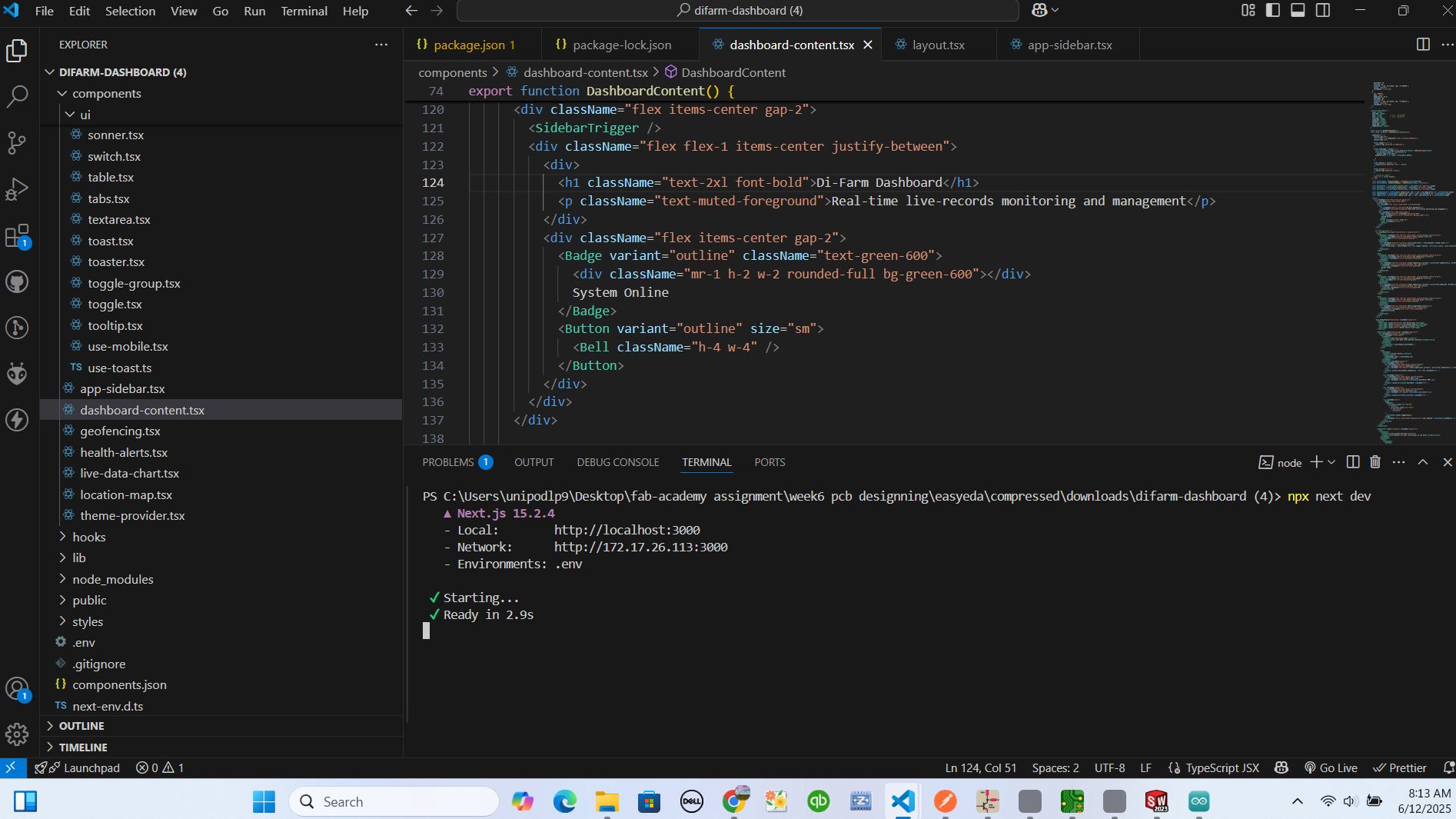
Task: Close the bottom panel
Action: (1448, 462)
